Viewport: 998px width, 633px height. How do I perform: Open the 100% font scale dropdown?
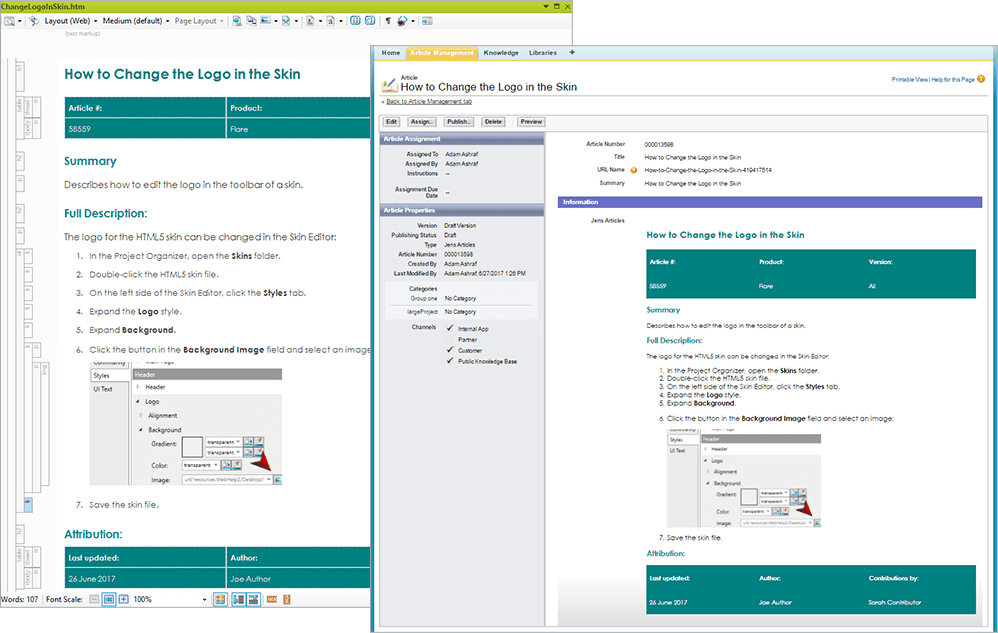(x=204, y=599)
